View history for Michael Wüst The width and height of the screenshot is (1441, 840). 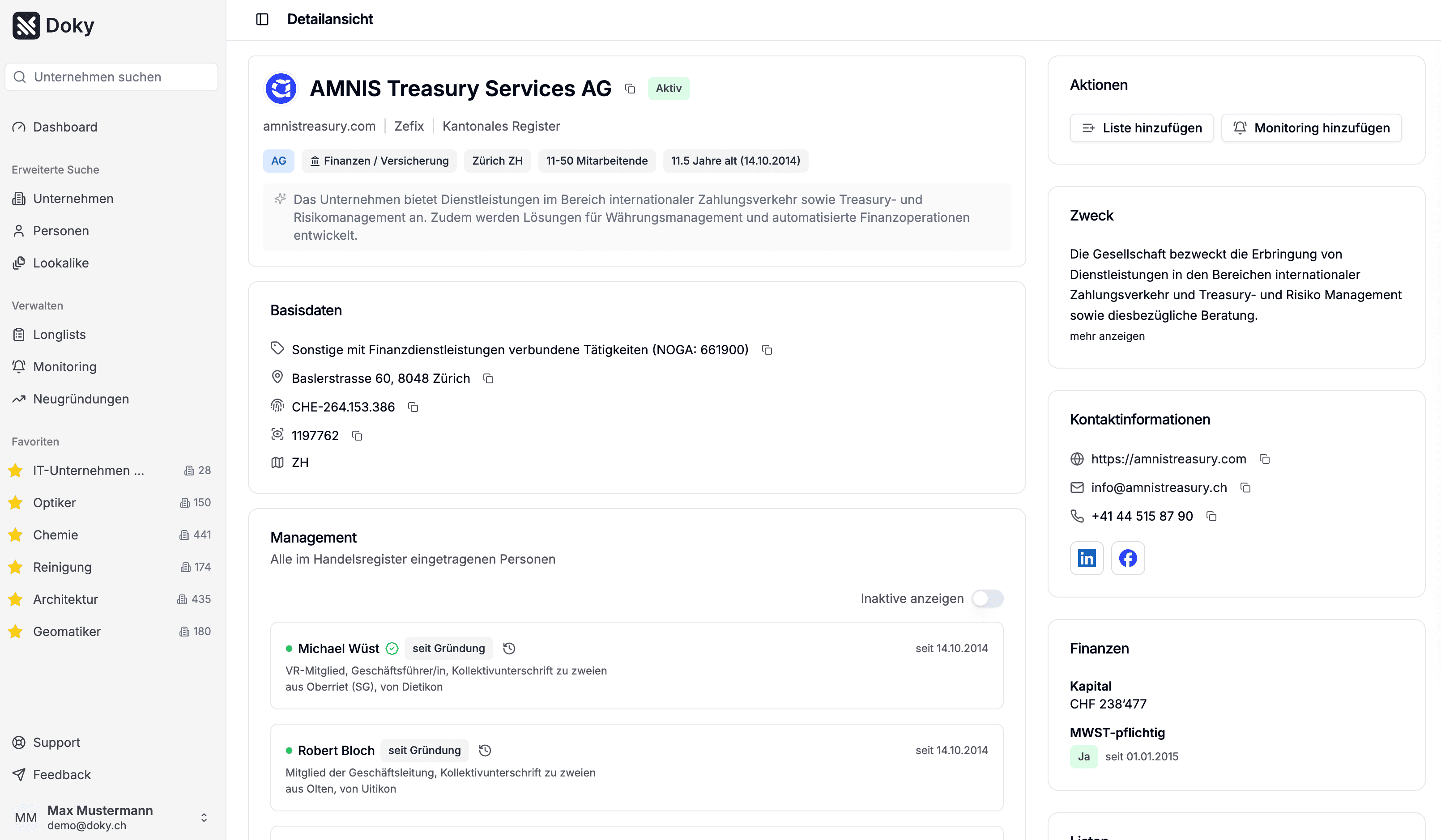pyautogui.click(x=509, y=649)
